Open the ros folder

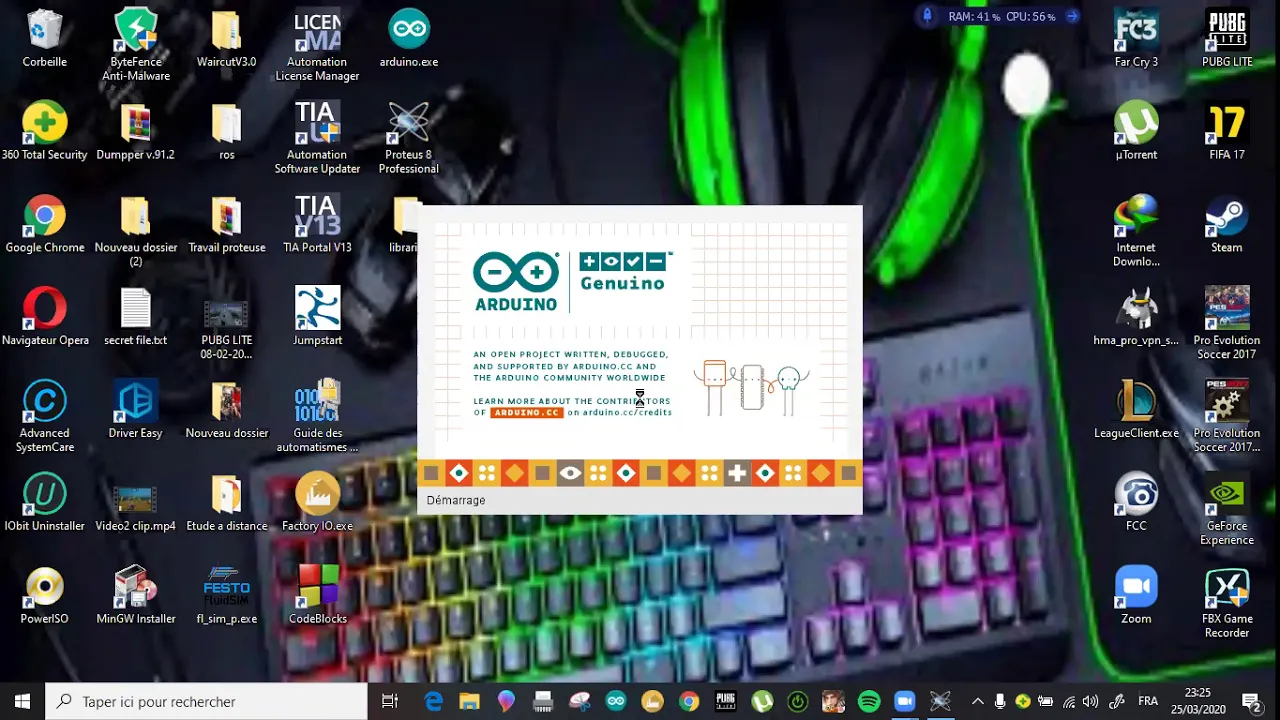coord(227,131)
